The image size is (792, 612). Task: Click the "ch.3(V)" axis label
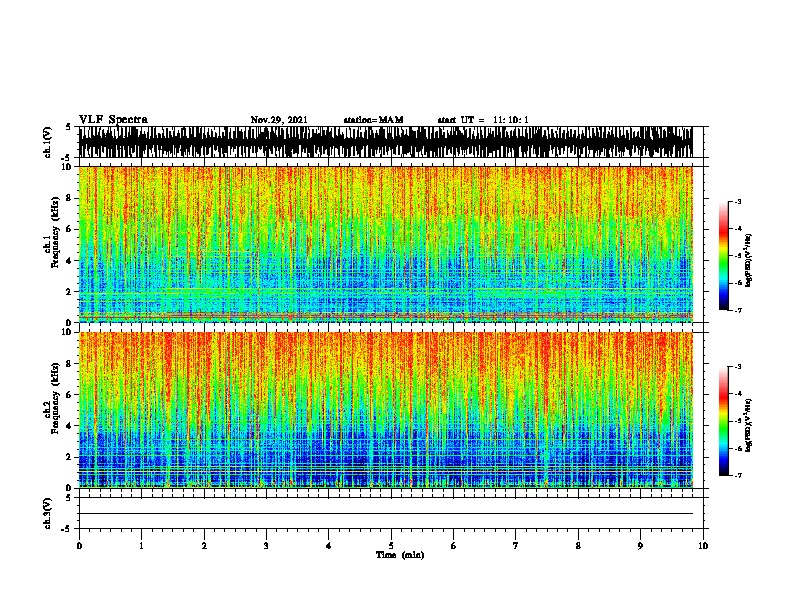(48, 513)
